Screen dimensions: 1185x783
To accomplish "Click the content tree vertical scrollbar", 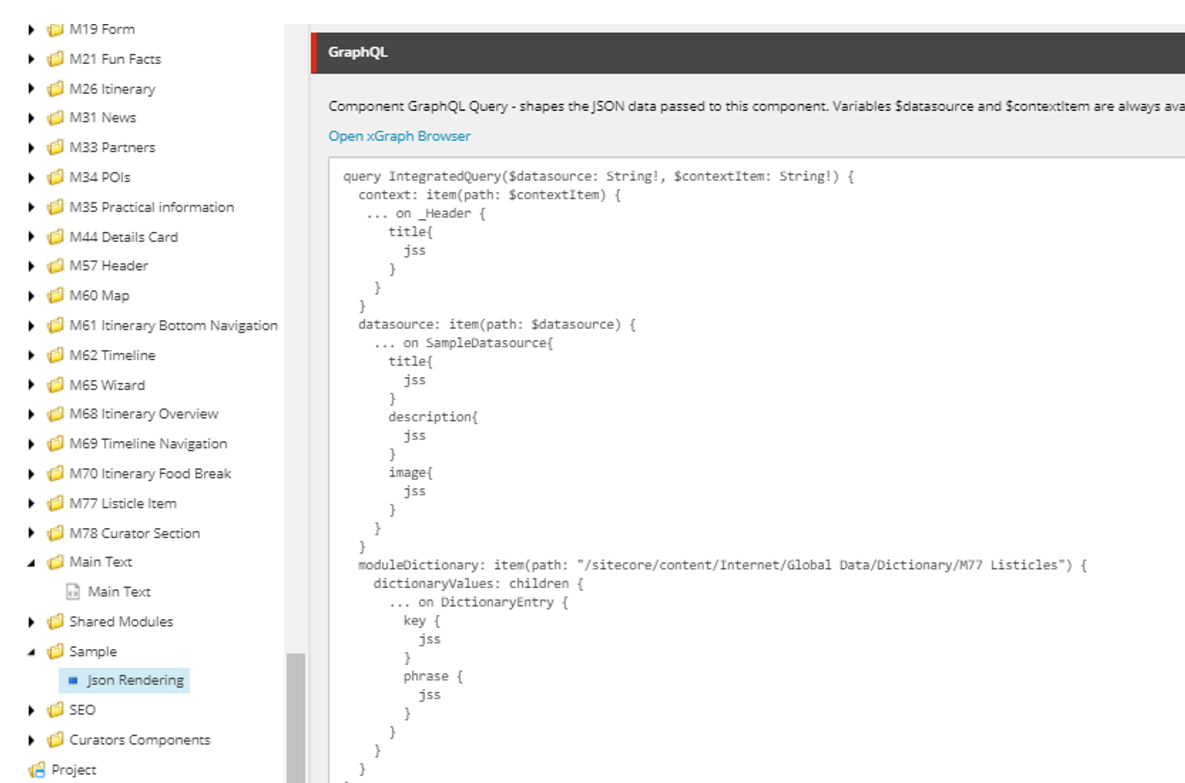I will pyautogui.click(x=296, y=715).
